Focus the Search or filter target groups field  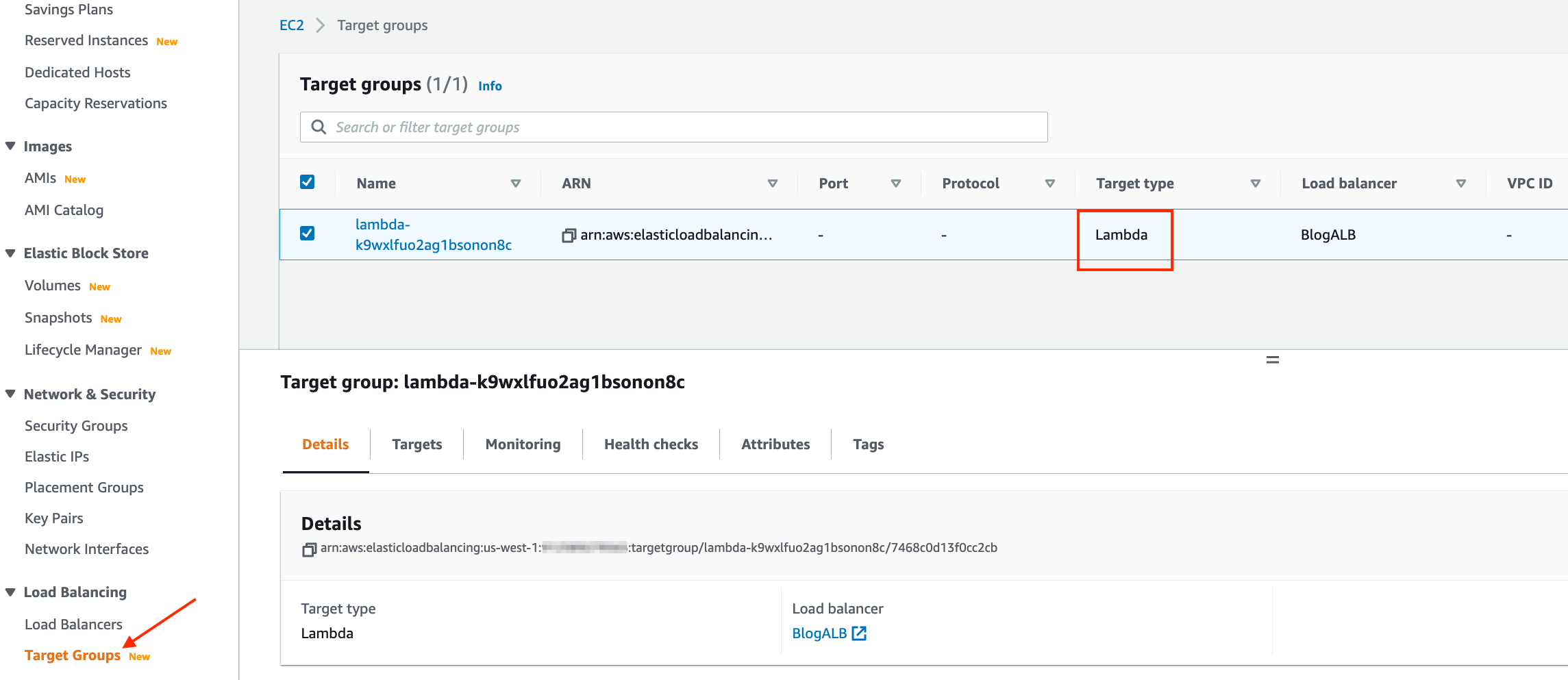674,127
